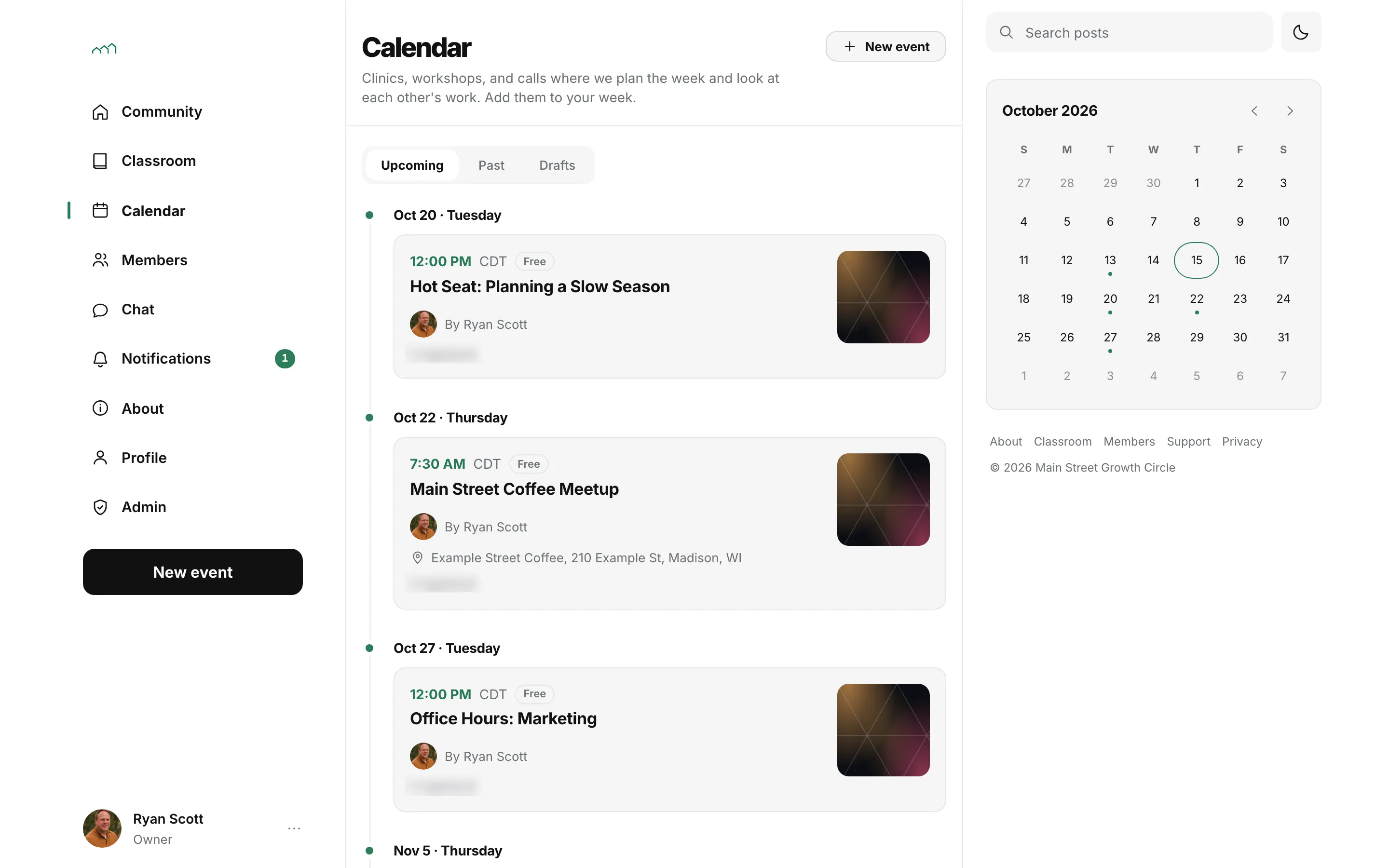1389x868 pixels.
Task: Open Members via the people icon
Action: point(100,260)
